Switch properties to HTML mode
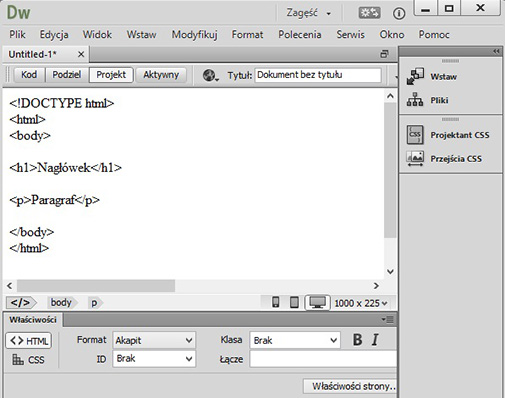505x398 pixels. [29, 341]
